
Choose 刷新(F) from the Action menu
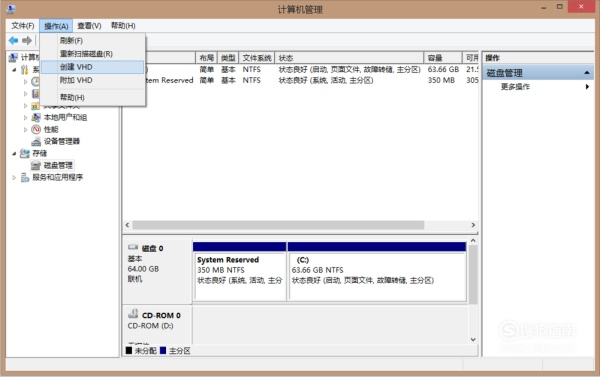tap(92, 40)
